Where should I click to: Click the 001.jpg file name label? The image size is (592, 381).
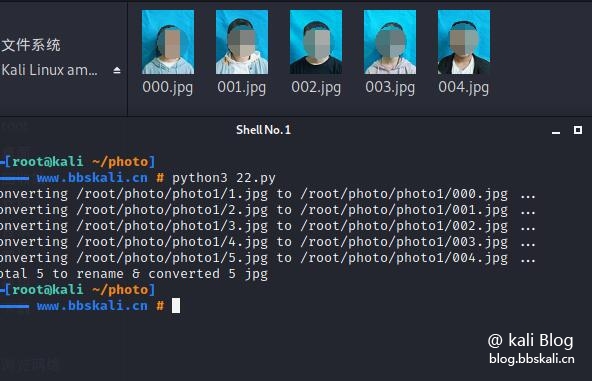(242, 88)
